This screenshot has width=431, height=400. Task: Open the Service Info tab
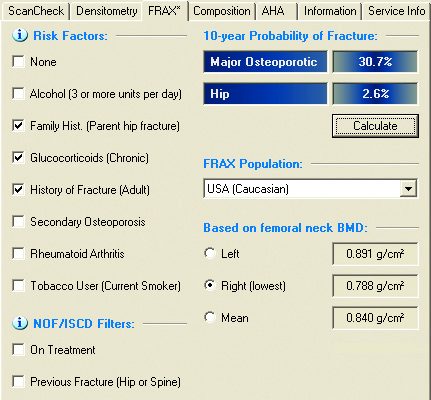click(396, 11)
